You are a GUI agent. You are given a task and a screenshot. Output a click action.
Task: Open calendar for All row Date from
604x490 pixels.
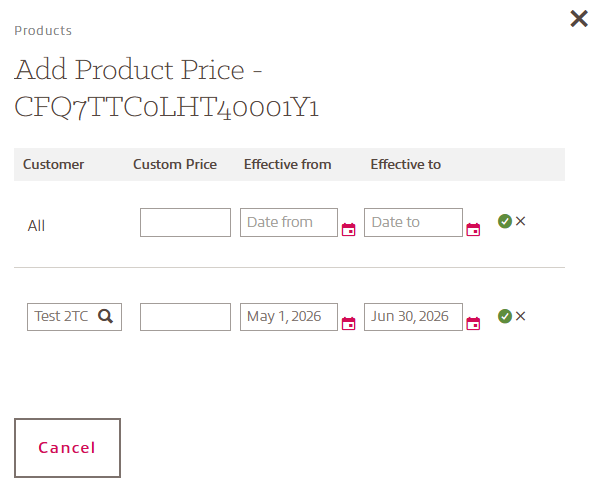point(349,229)
